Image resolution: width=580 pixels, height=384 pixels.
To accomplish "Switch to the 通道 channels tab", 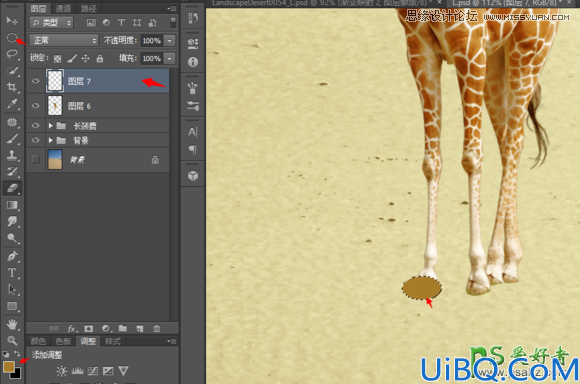I will pos(63,8).
